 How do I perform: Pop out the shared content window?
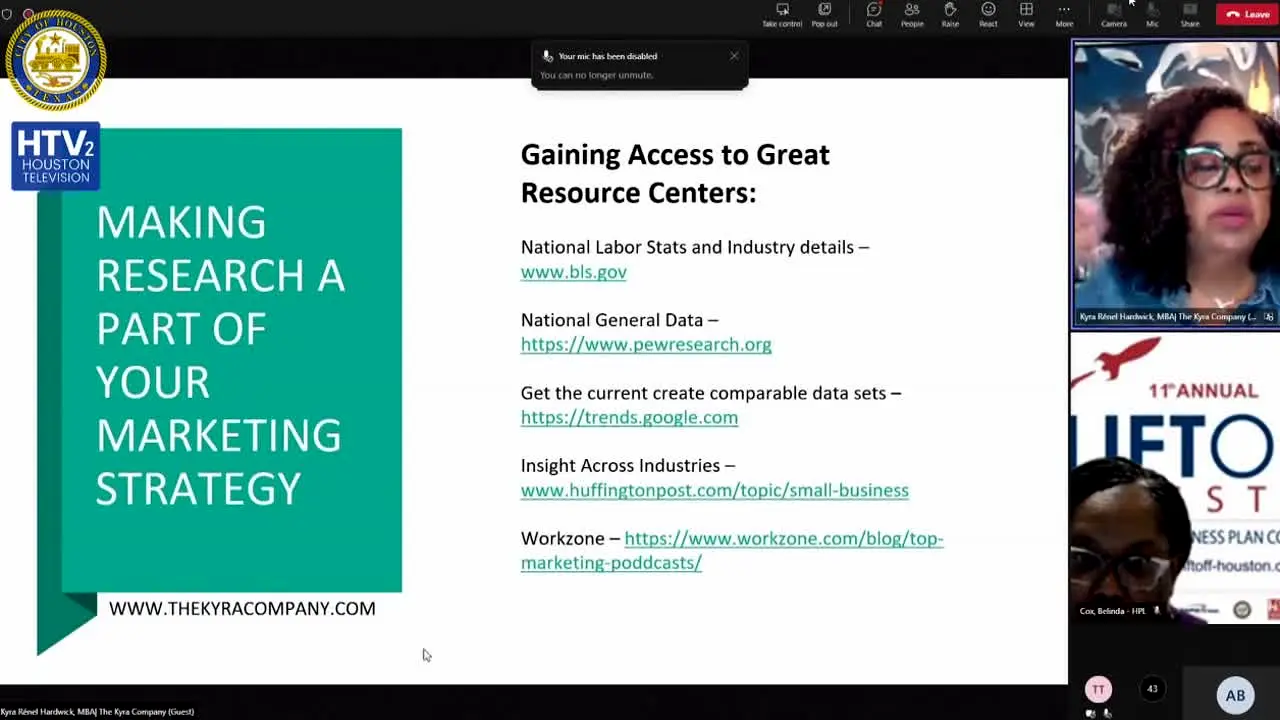[825, 15]
